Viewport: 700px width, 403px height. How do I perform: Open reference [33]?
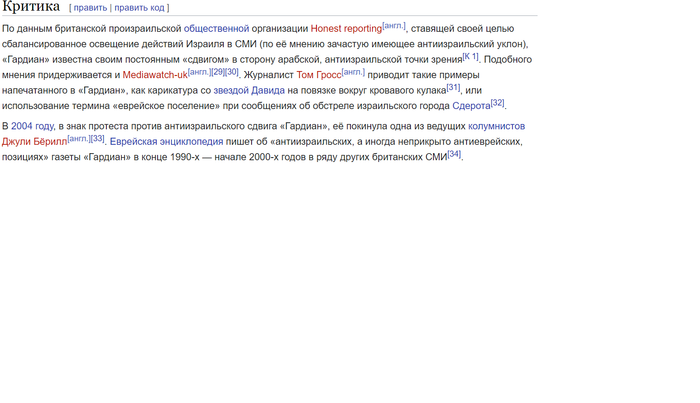pyautogui.click(x=97, y=138)
